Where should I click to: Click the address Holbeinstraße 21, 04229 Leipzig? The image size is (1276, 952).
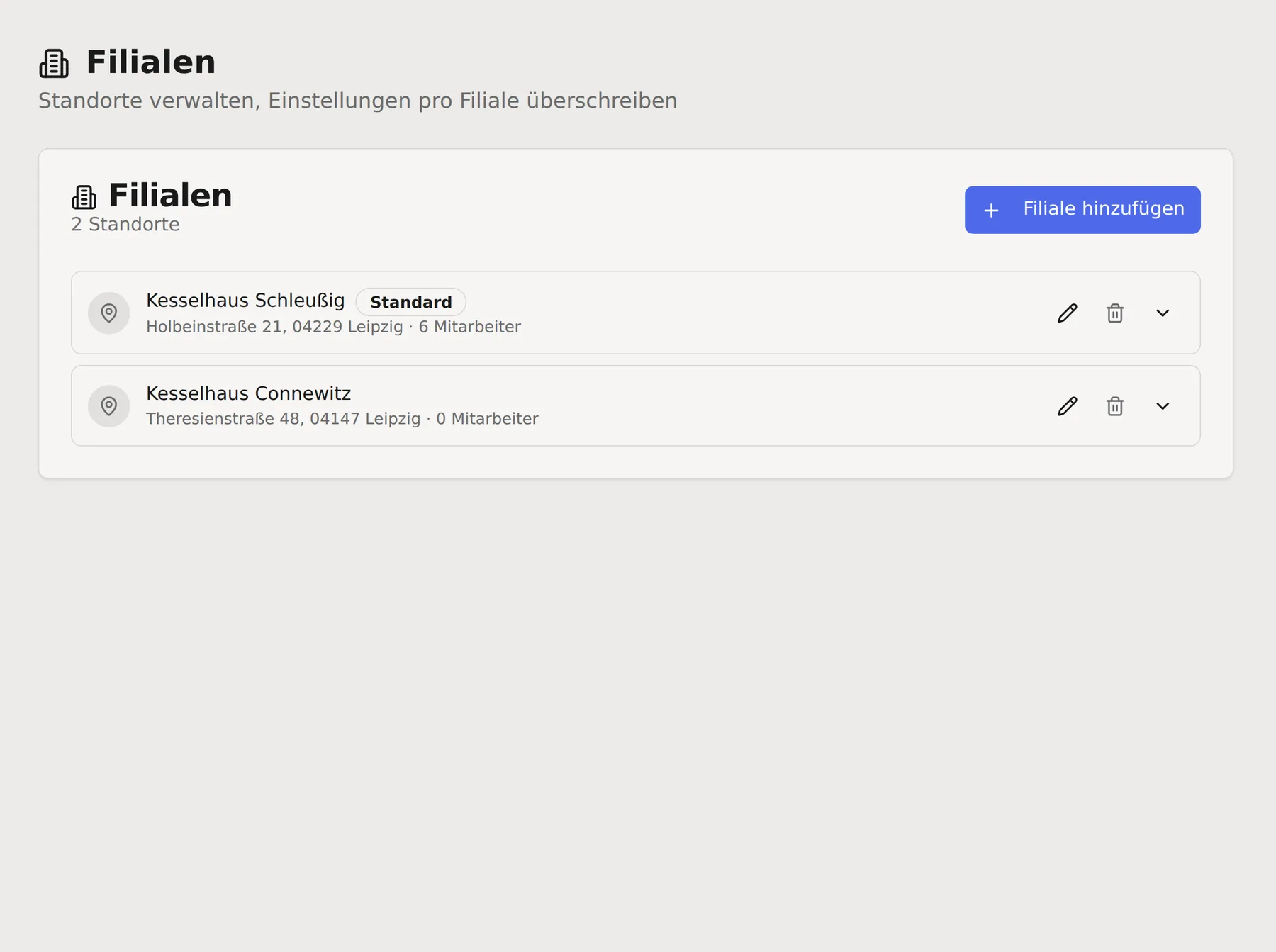(x=274, y=327)
